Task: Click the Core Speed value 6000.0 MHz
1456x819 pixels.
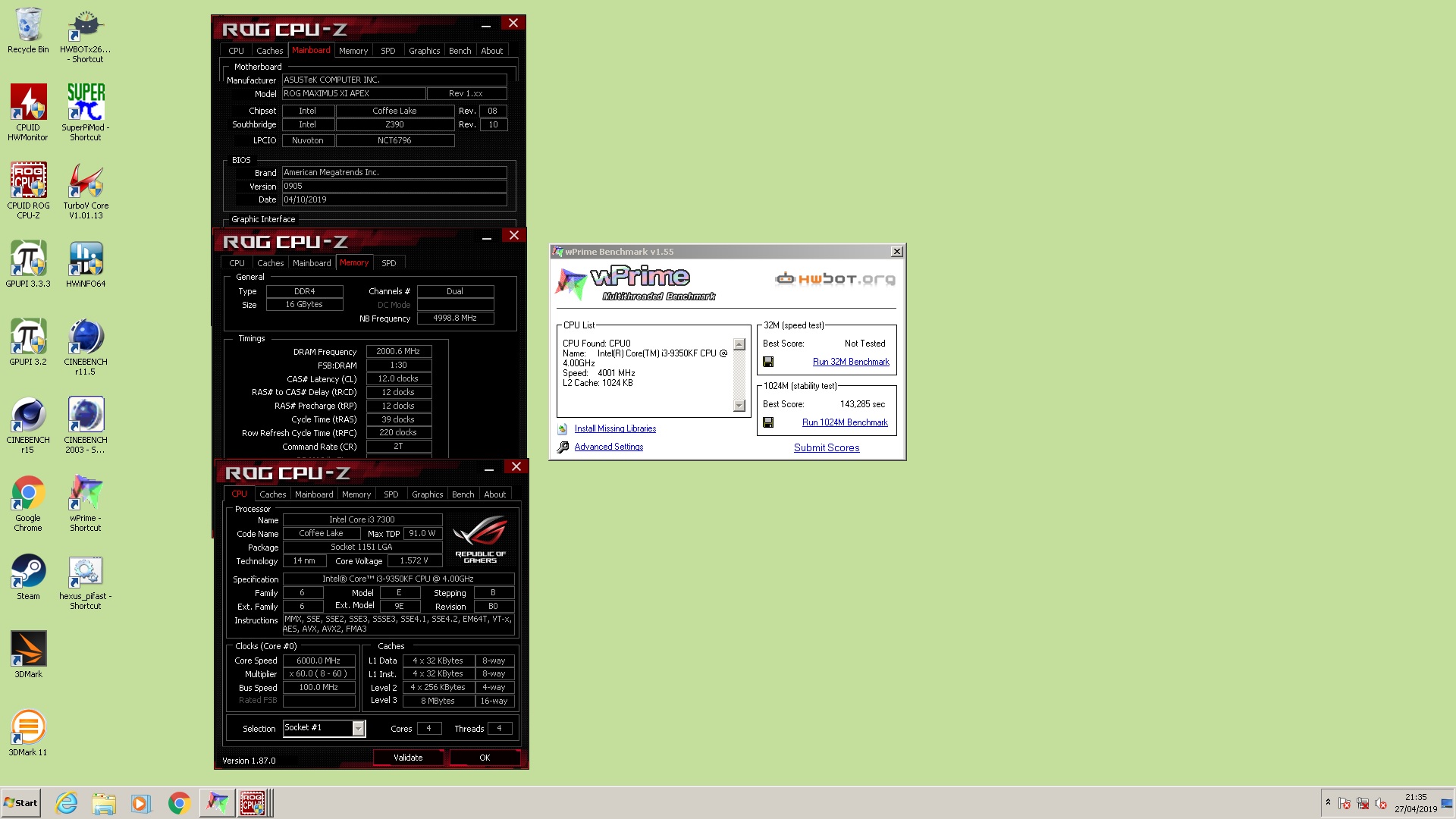Action: [318, 661]
